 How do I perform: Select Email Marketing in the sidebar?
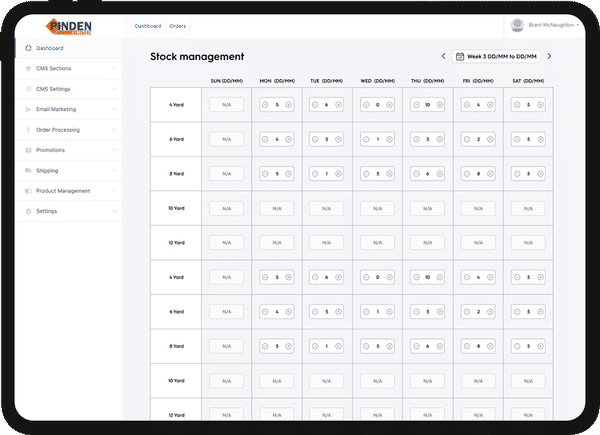68,109
